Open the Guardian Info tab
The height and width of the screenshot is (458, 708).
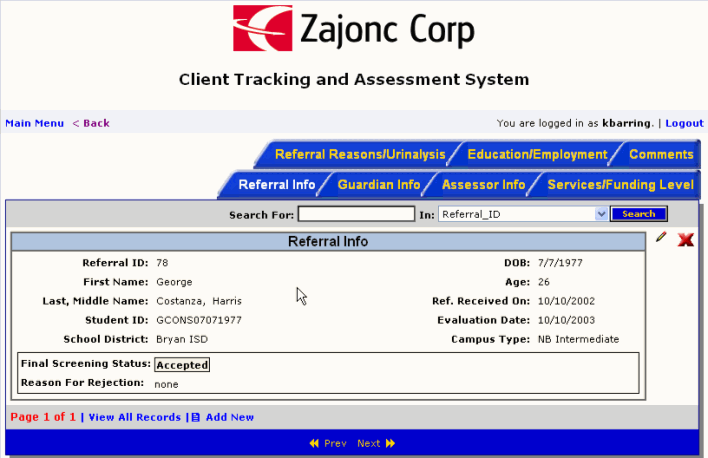pyautogui.click(x=379, y=185)
